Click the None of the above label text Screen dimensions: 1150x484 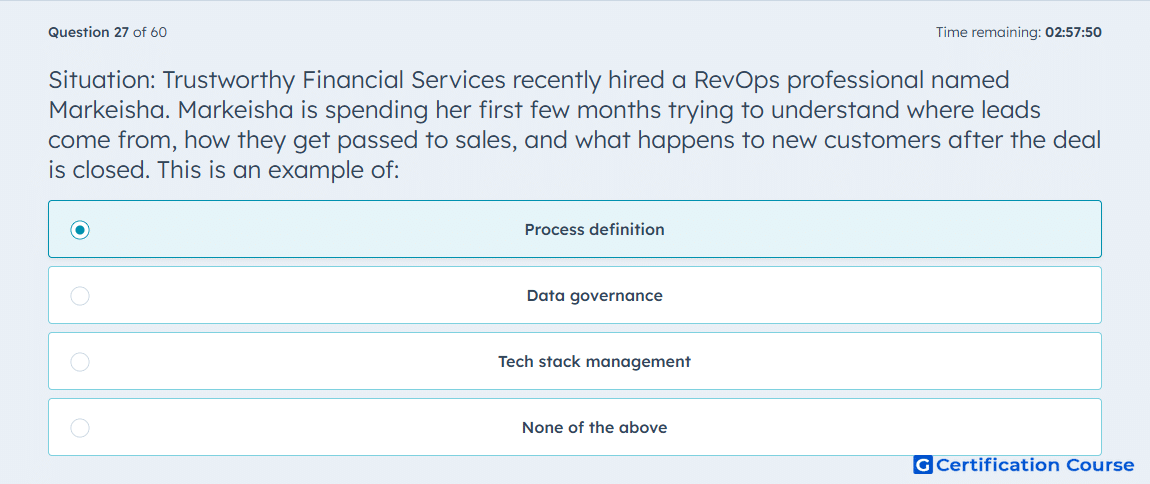pyautogui.click(x=594, y=428)
